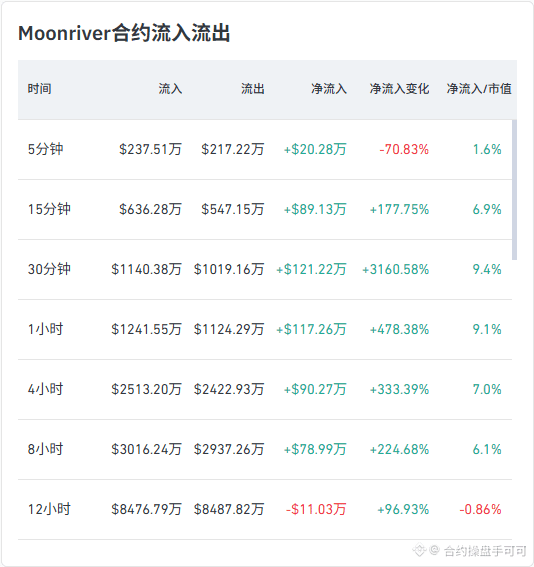The height and width of the screenshot is (567, 534).
Task: Click the change value +177.75%
Action: pos(400,209)
